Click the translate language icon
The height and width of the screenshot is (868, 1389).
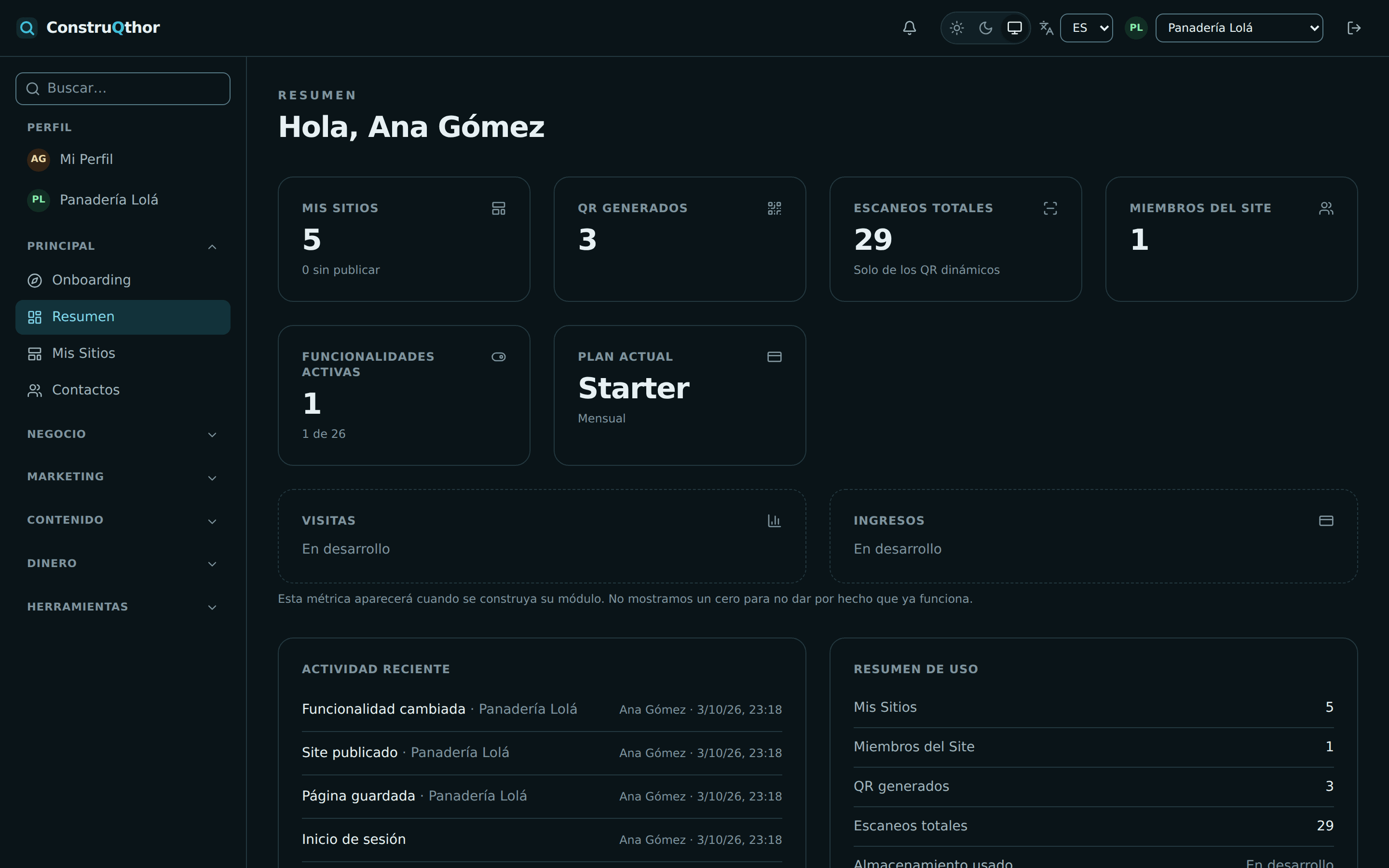point(1047,27)
